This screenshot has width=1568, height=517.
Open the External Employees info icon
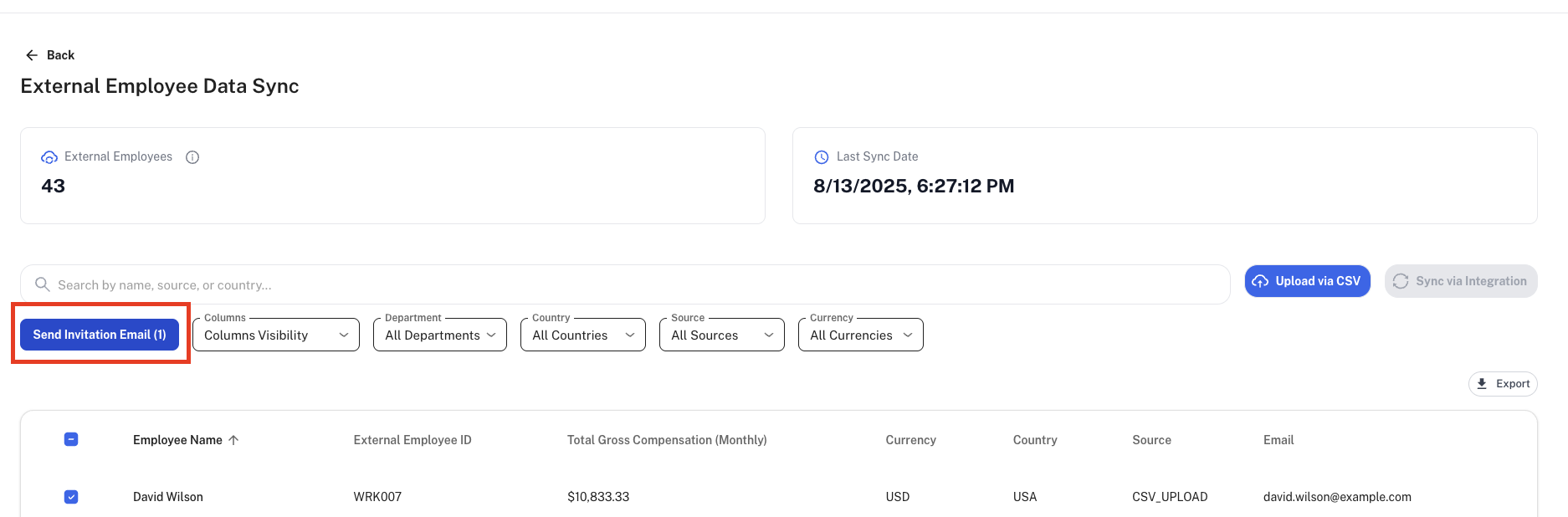tap(192, 157)
